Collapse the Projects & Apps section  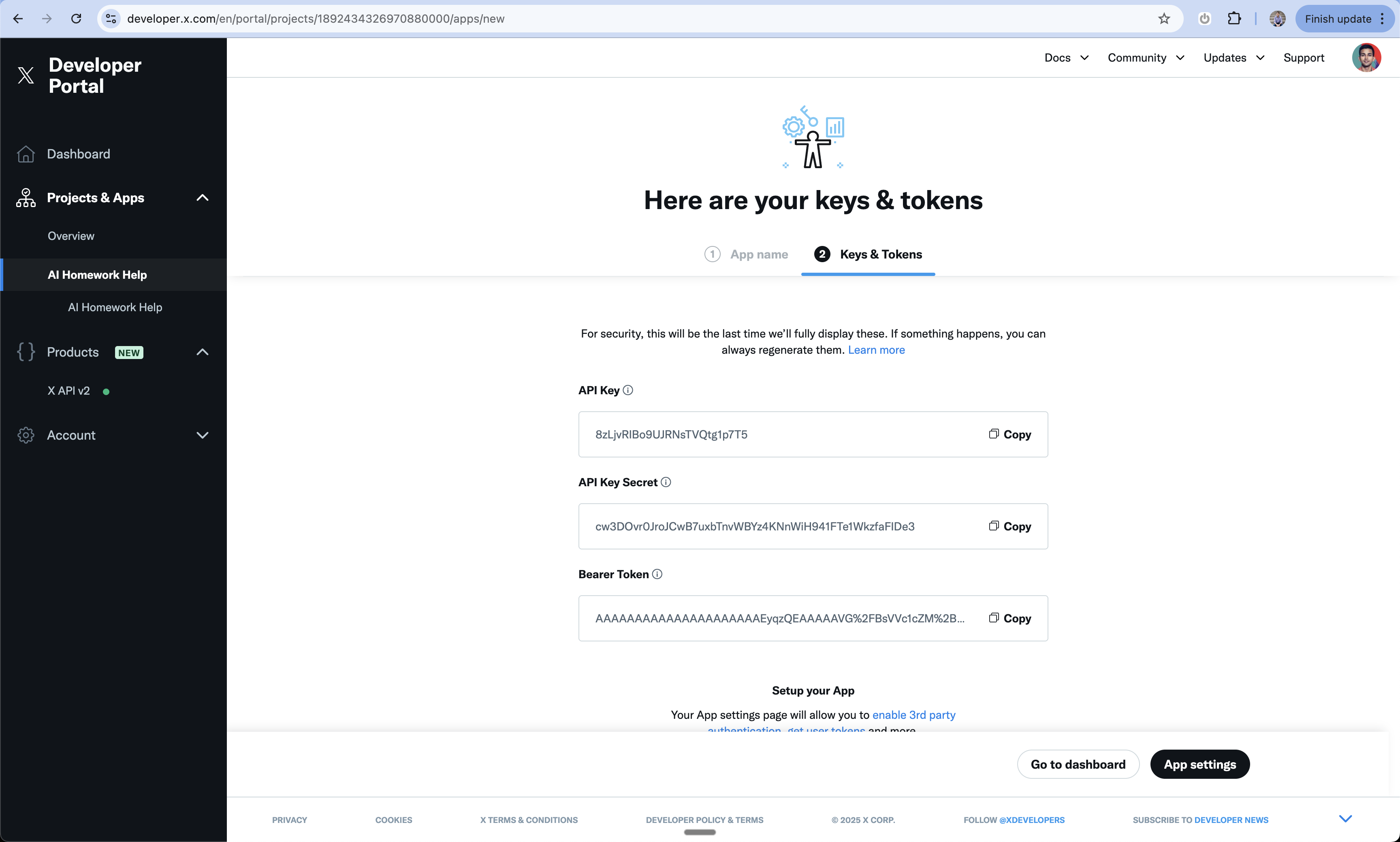click(x=203, y=198)
